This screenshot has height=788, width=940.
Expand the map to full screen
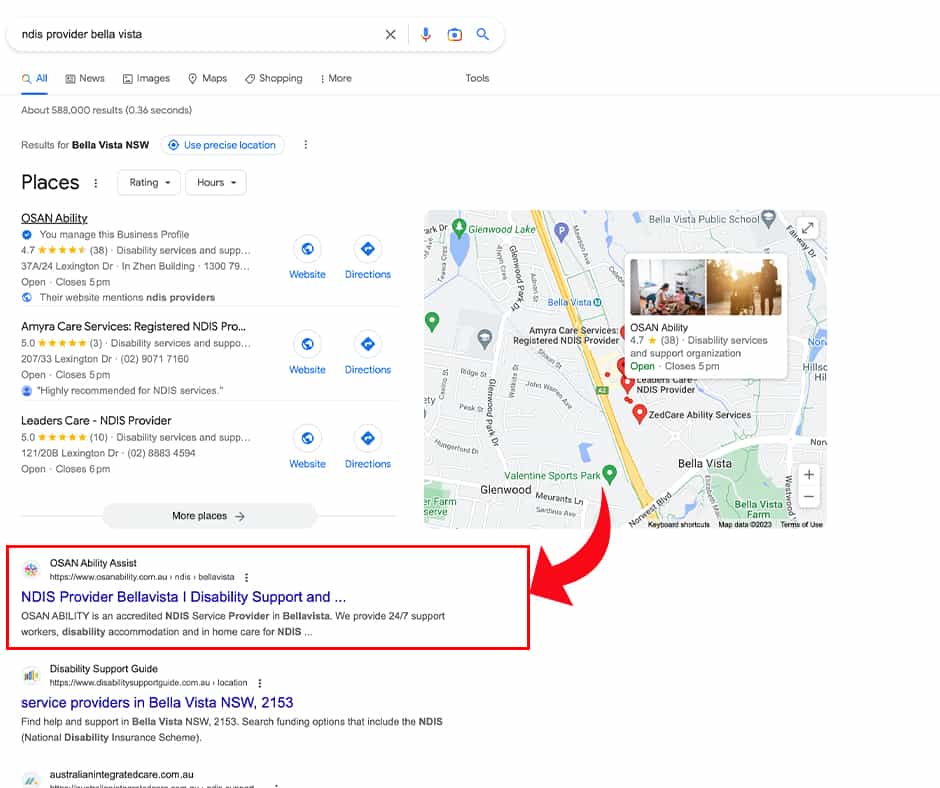click(807, 228)
